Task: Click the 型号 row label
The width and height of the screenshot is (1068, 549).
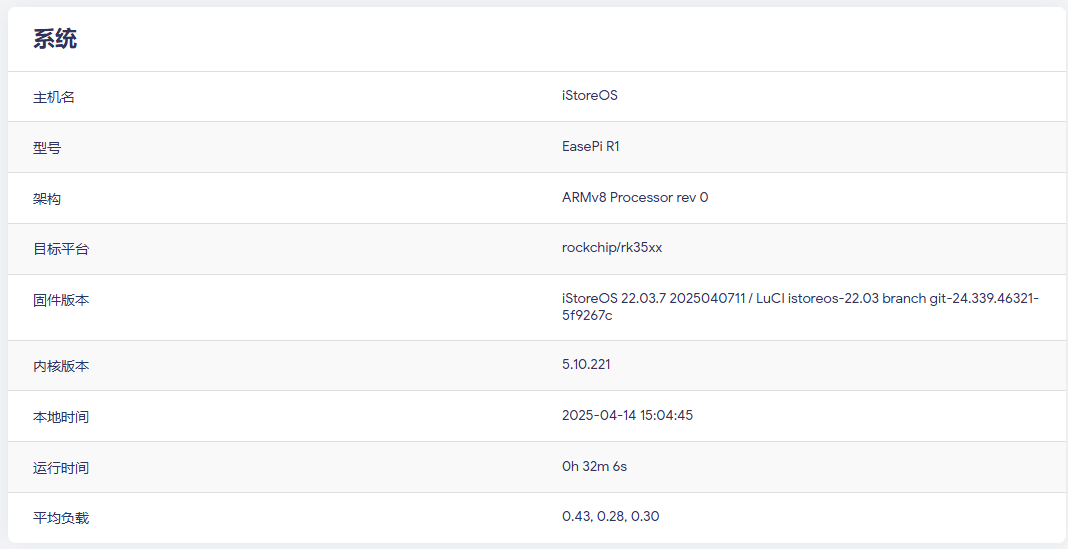Action: (x=47, y=148)
